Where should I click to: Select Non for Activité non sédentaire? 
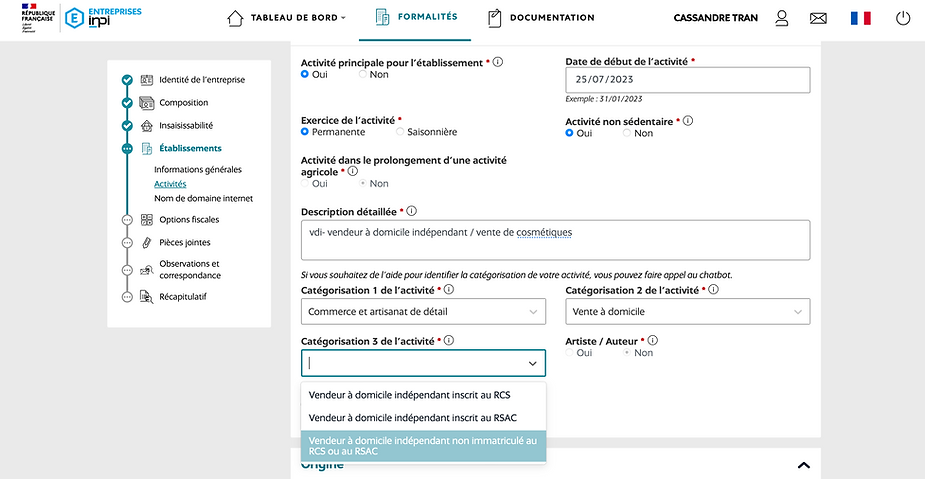point(628,133)
